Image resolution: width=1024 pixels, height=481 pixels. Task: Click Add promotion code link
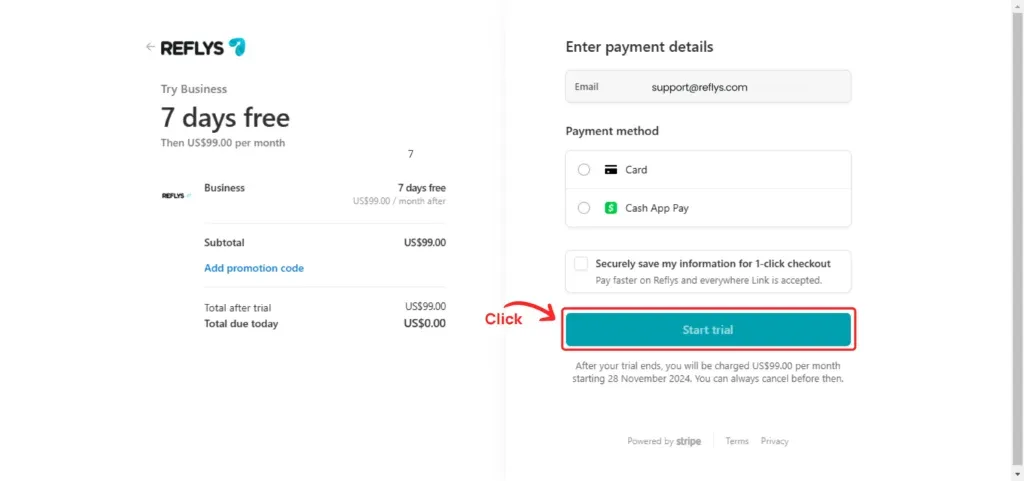pyautogui.click(x=254, y=268)
